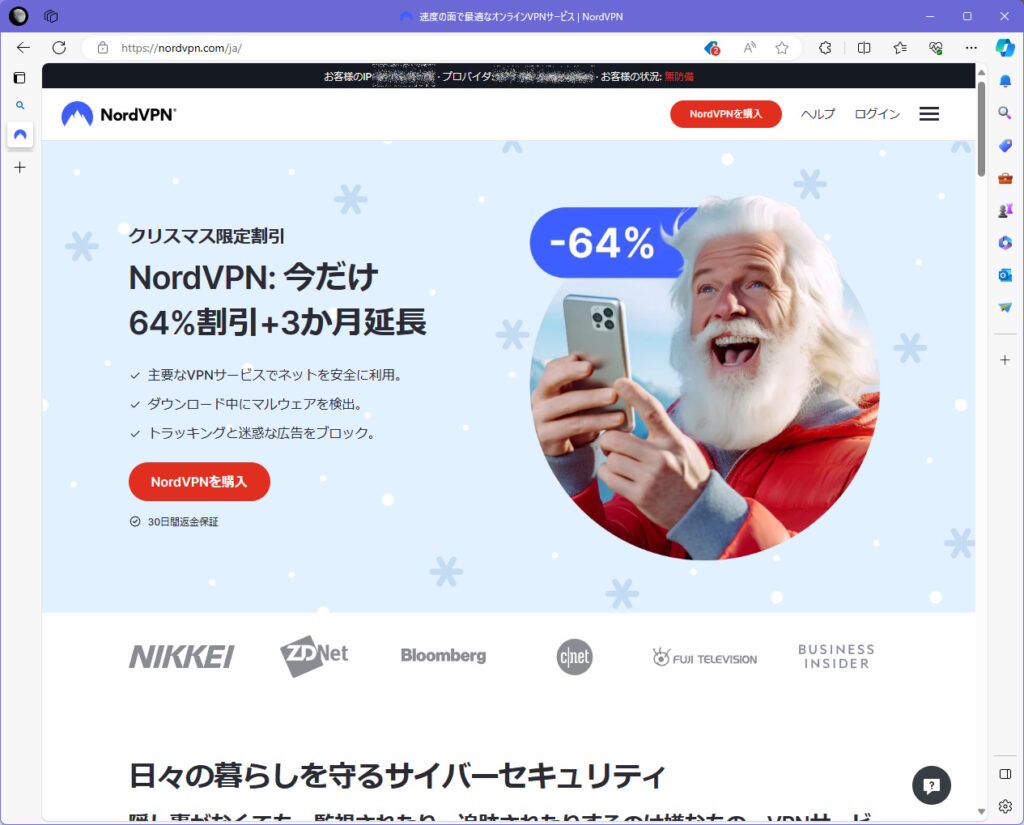Refresh the page with the reload icon

(x=59, y=48)
